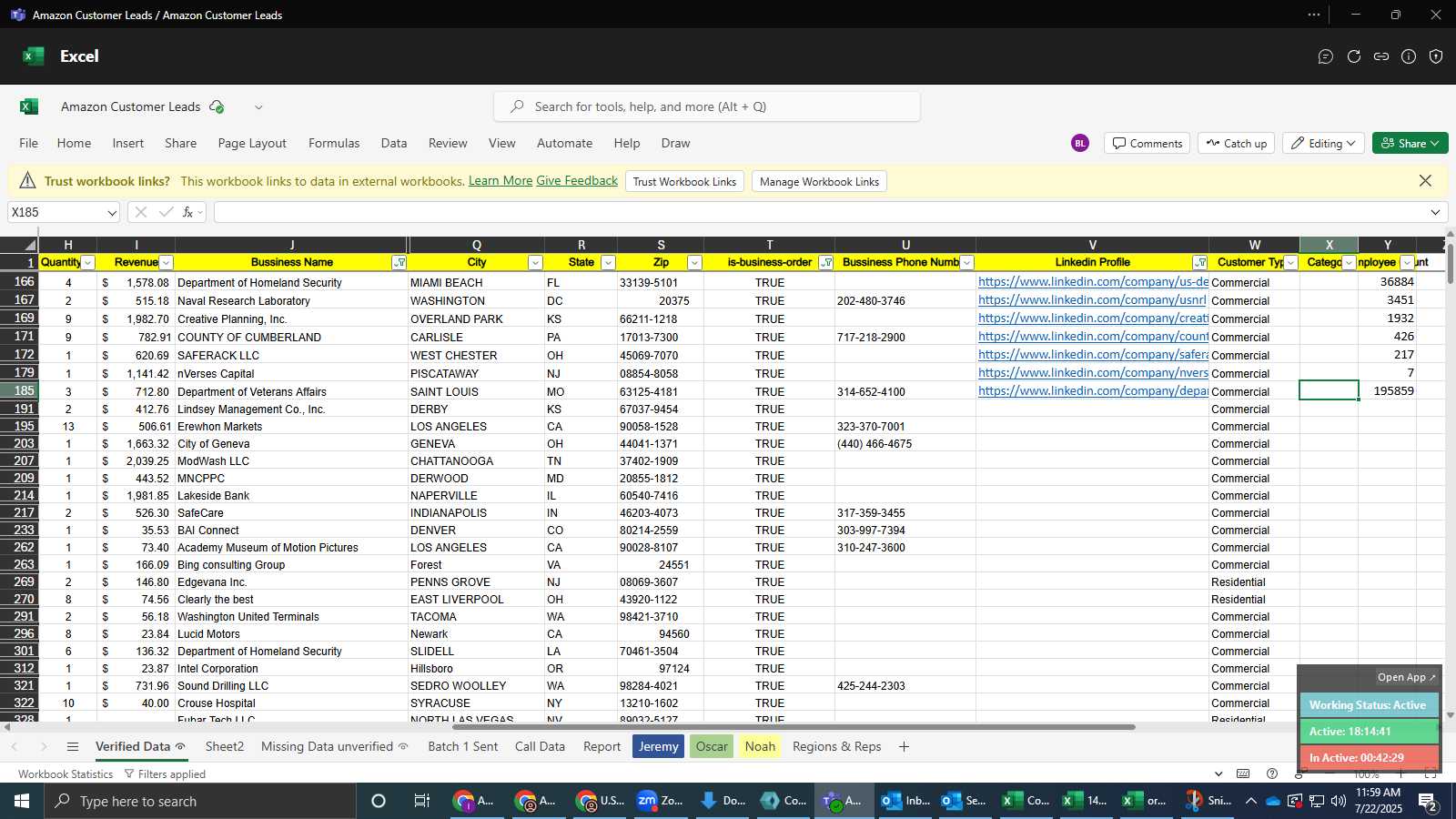Screen dimensions: 1456x819
Task: Click the next sheet arrow
Action: (x=43, y=746)
